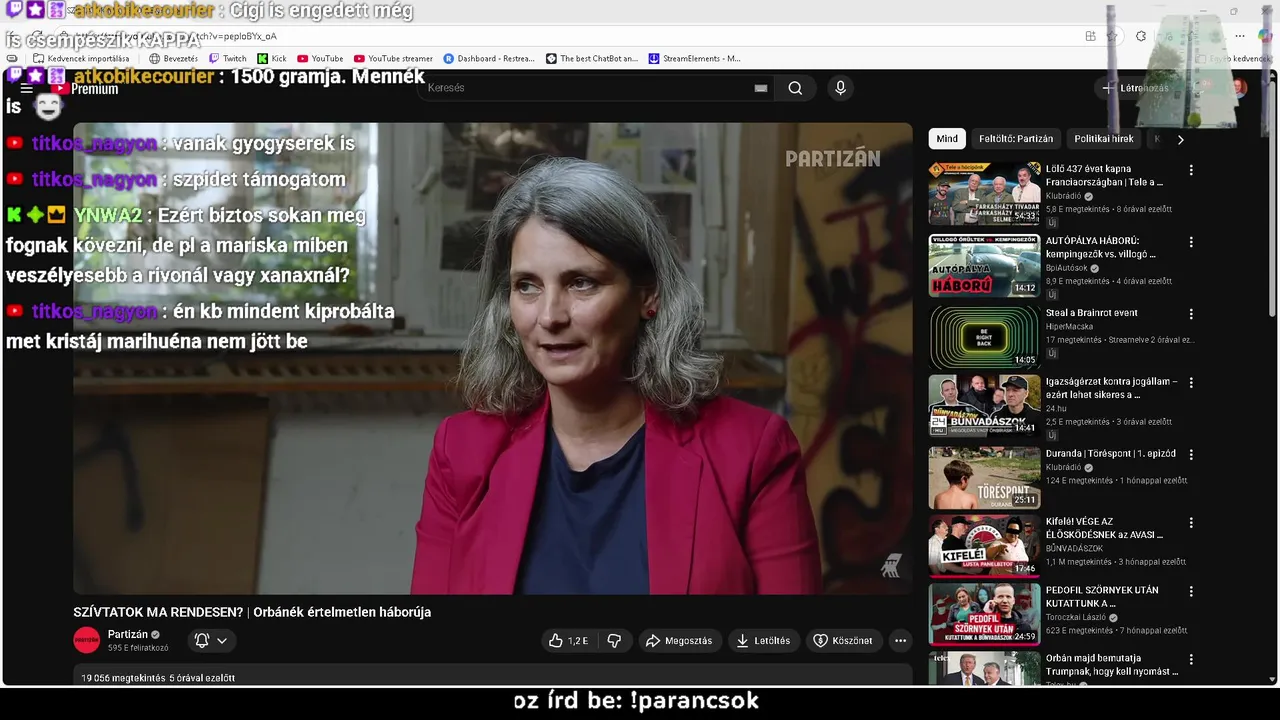Screen dimensions: 1280x720
Task: Click the Köszönet thanks button
Action: coord(843,641)
